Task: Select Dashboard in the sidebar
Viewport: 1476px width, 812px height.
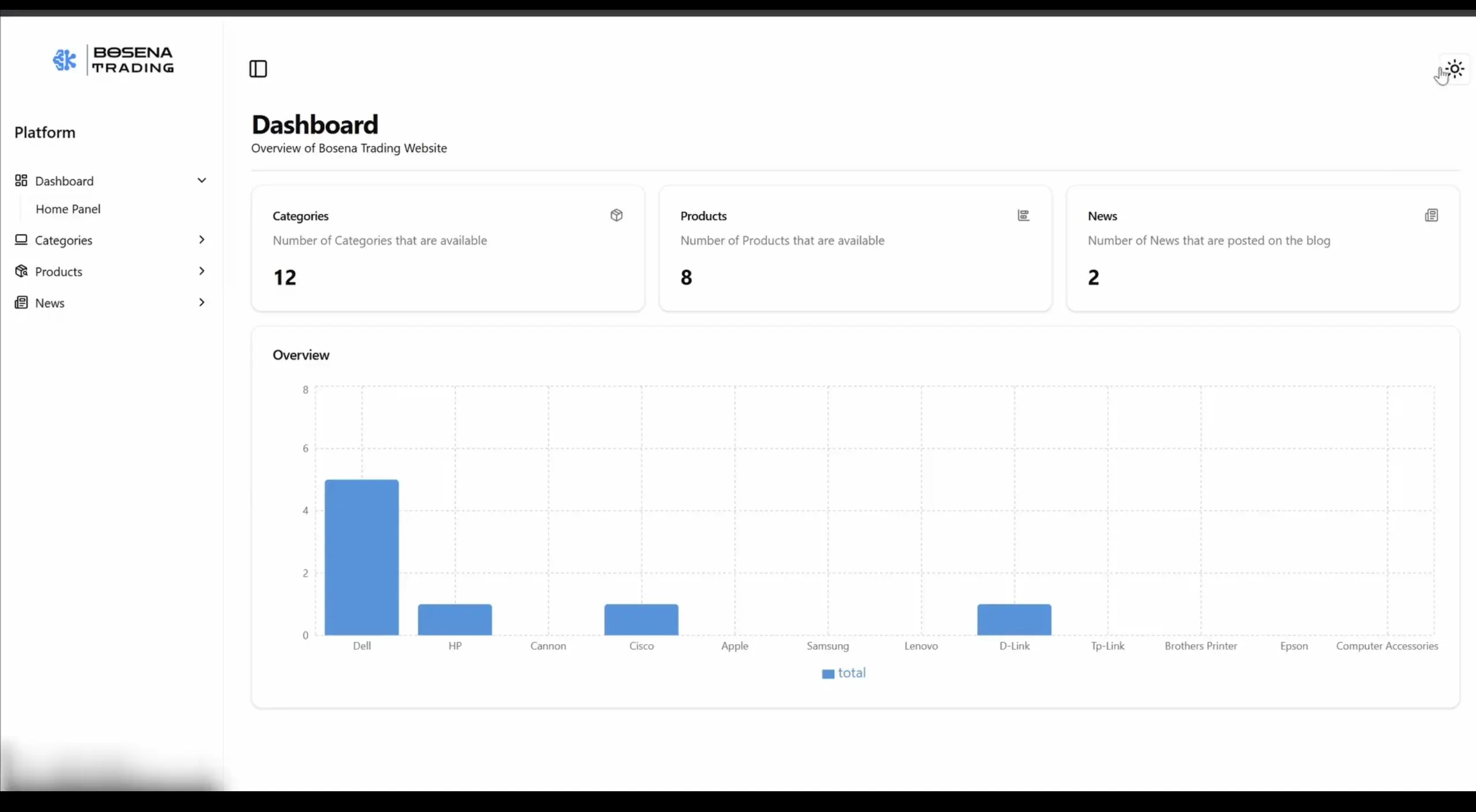Action: (65, 181)
